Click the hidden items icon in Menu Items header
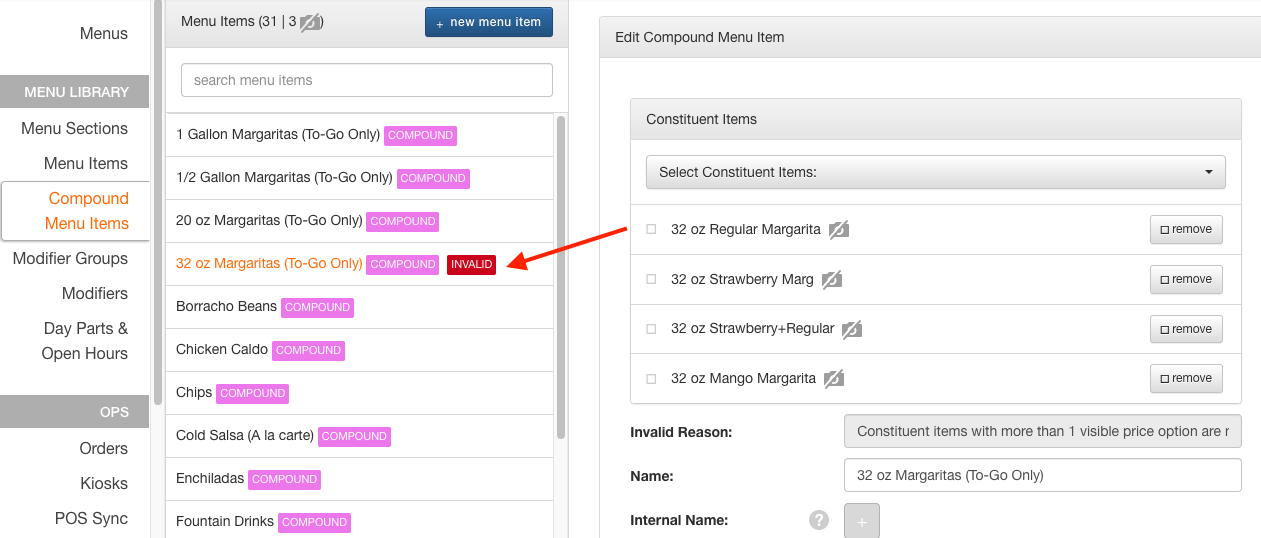The width and height of the screenshot is (1261, 538). tap(311, 22)
